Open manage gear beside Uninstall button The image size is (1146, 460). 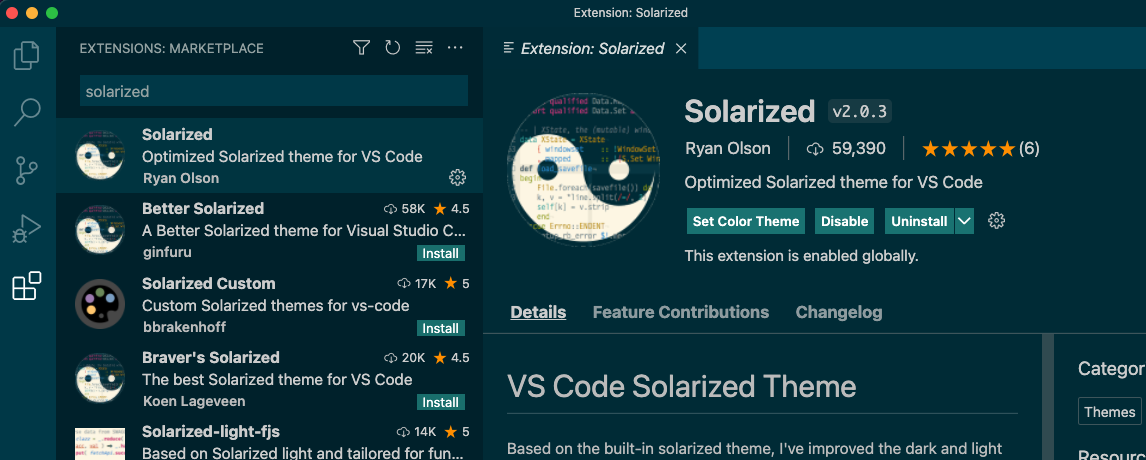tap(996, 221)
